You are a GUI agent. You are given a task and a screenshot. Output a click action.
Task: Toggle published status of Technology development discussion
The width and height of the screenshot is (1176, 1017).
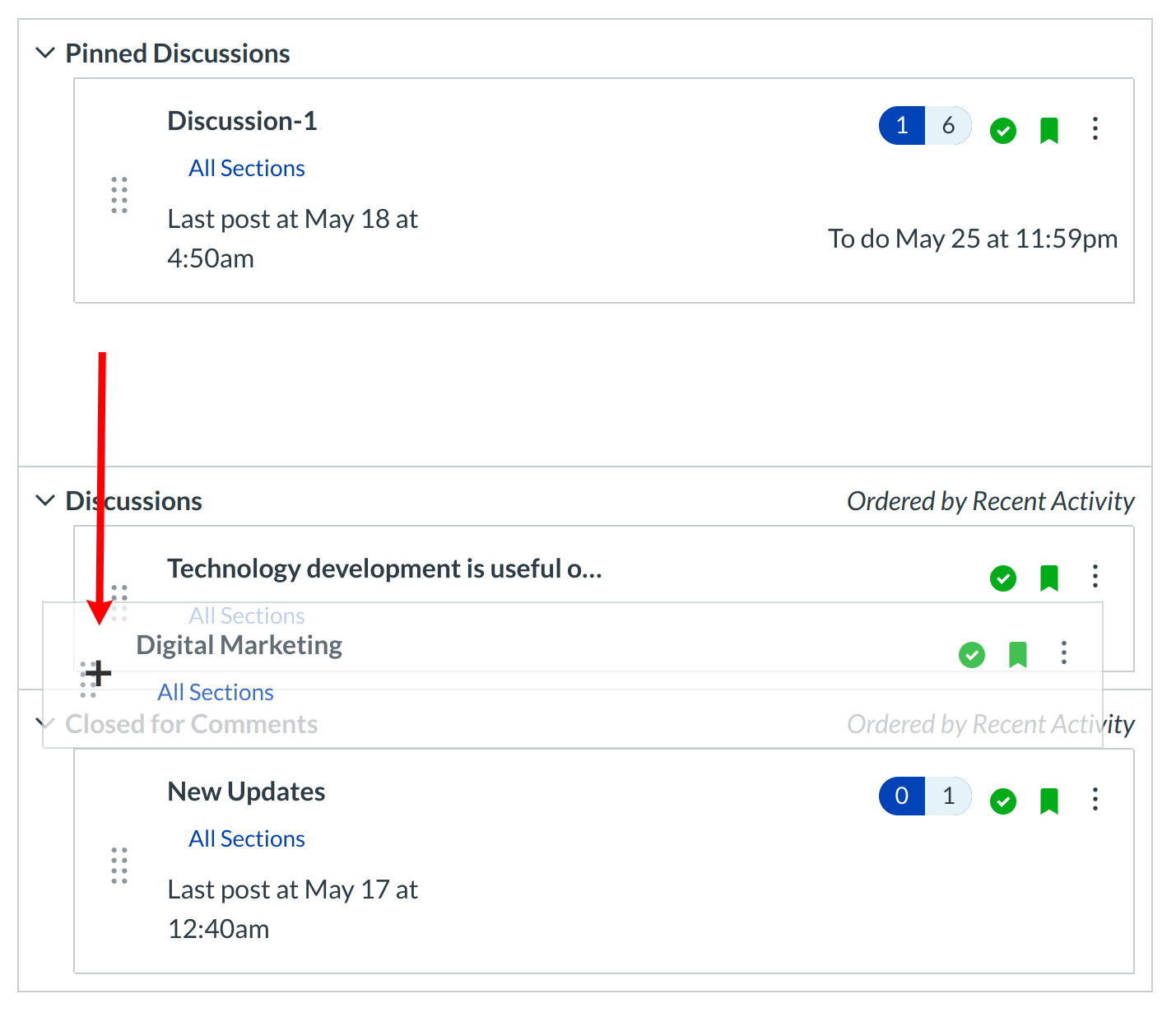coord(1002,578)
